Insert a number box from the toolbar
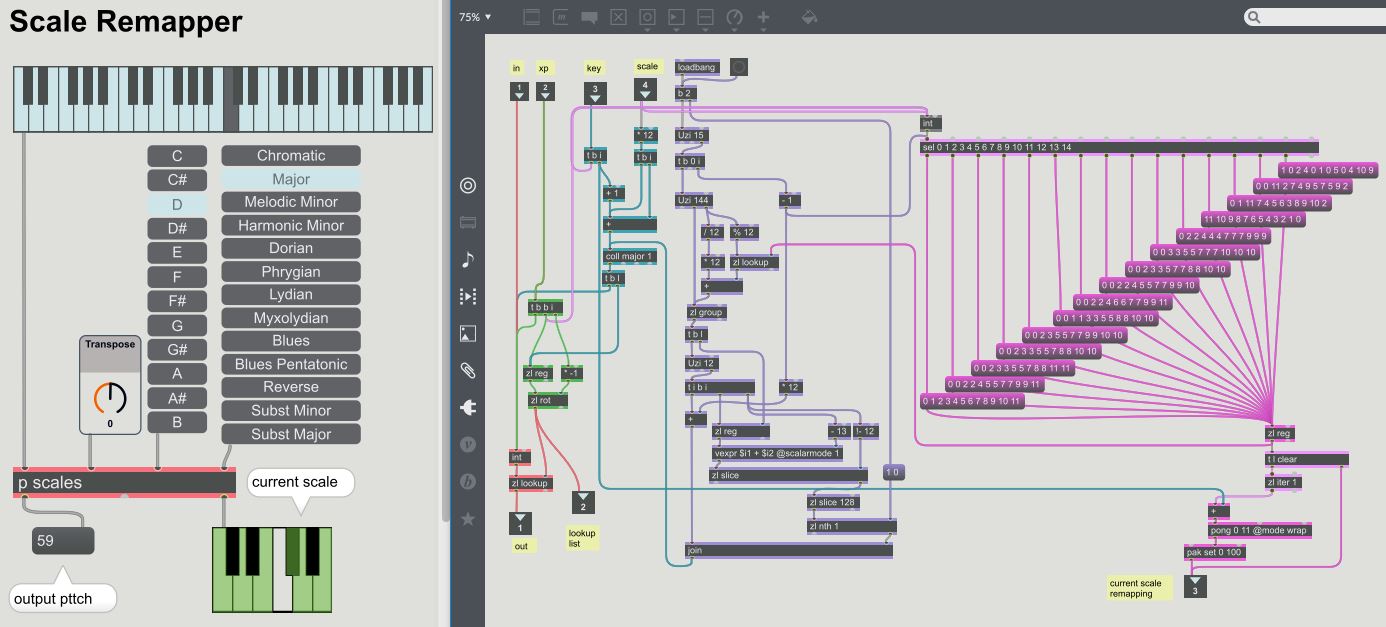 point(677,17)
